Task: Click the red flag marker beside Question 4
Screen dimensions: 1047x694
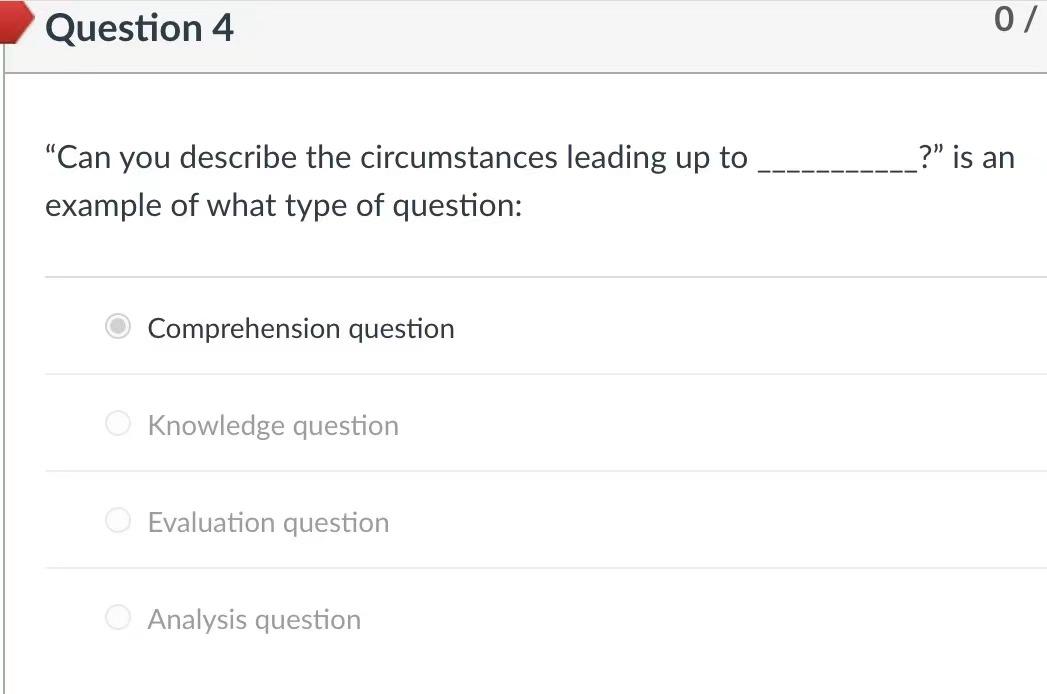Action: (x=15, y=21)
